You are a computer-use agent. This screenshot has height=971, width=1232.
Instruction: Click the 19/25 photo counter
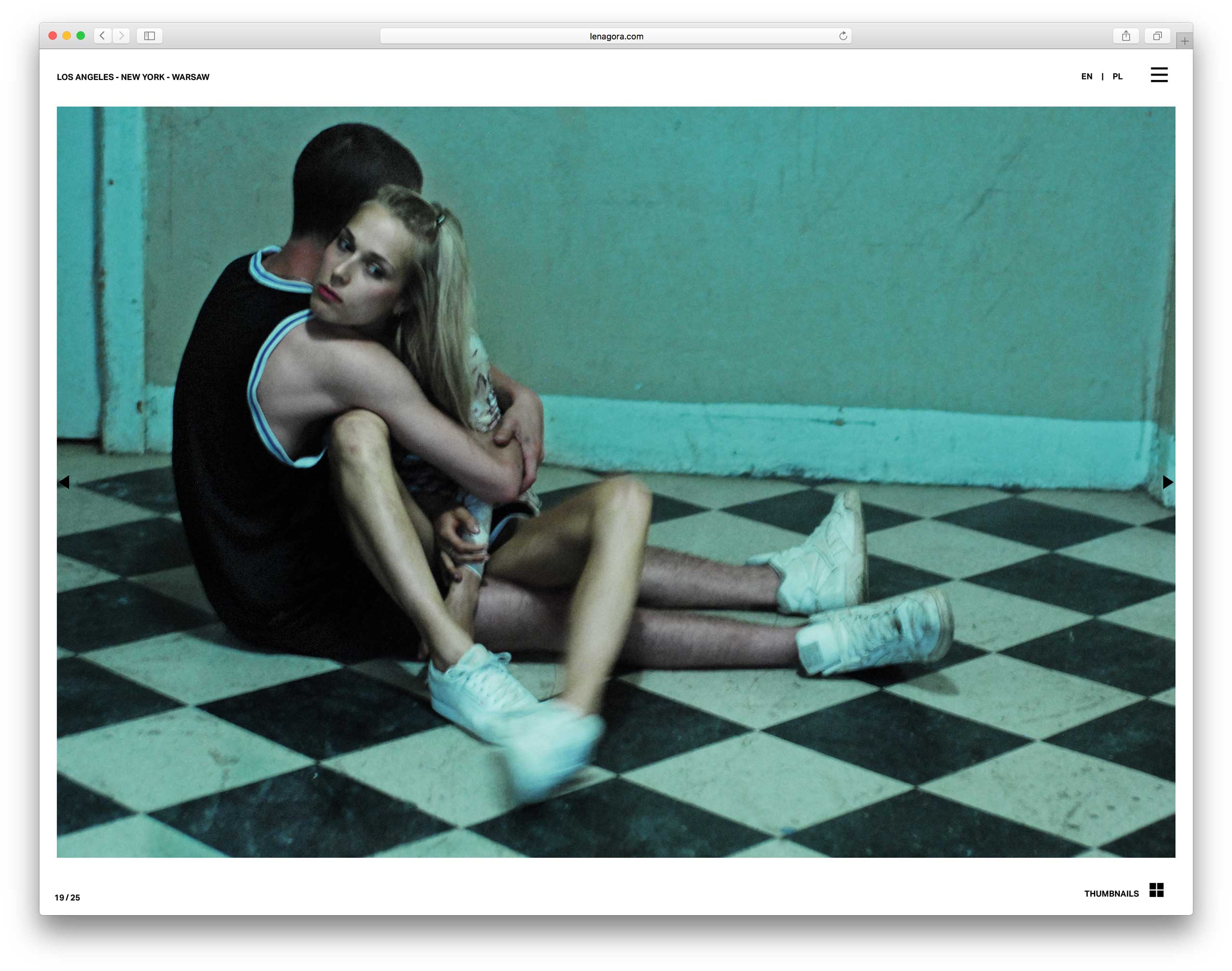click(67, 897)
